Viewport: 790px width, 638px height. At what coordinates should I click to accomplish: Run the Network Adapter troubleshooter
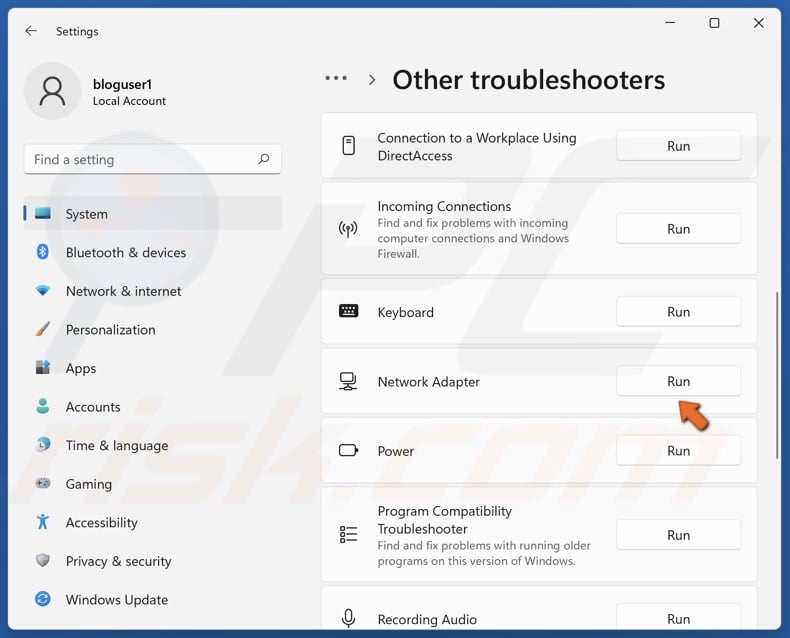(678, 381)
